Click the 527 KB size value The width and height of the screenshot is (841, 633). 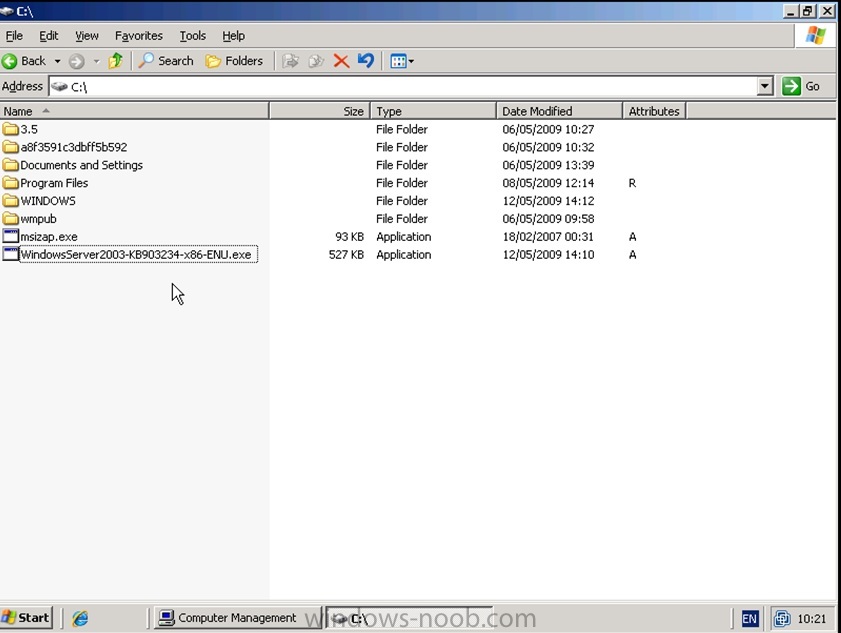pyautogui.click(x=346, y=255)
